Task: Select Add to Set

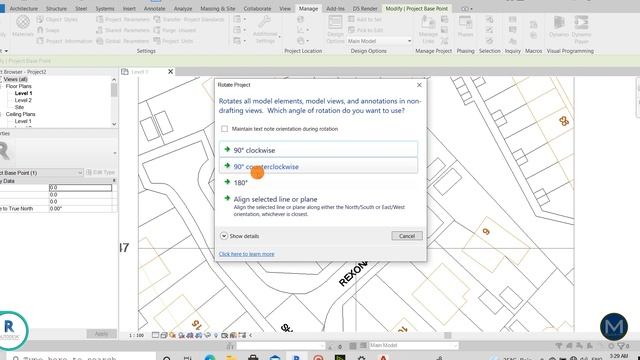Action: [365, 19]
